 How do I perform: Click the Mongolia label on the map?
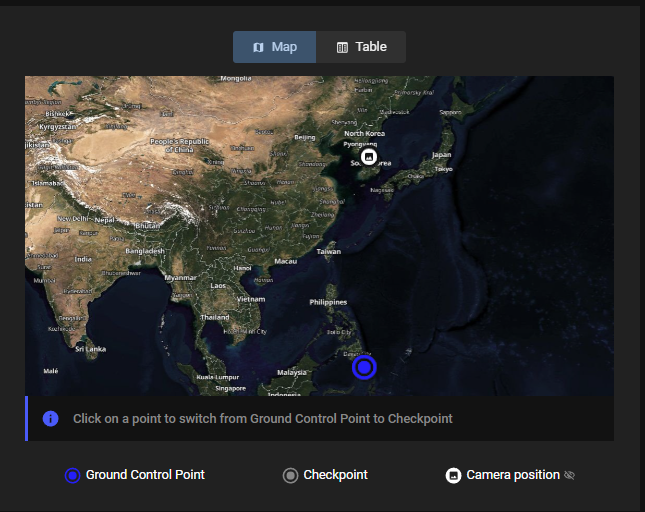coord(236,79)
